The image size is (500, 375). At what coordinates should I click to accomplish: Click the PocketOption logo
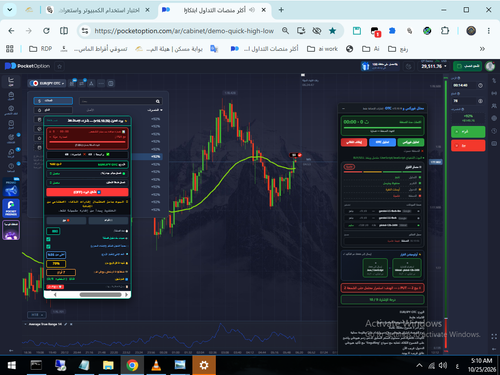pyautogui.click(x=27, y=66)
